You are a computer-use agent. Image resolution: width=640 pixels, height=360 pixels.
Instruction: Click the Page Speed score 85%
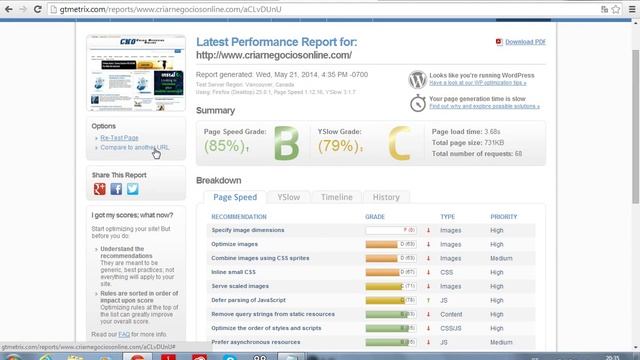click(x=225, y=146)
